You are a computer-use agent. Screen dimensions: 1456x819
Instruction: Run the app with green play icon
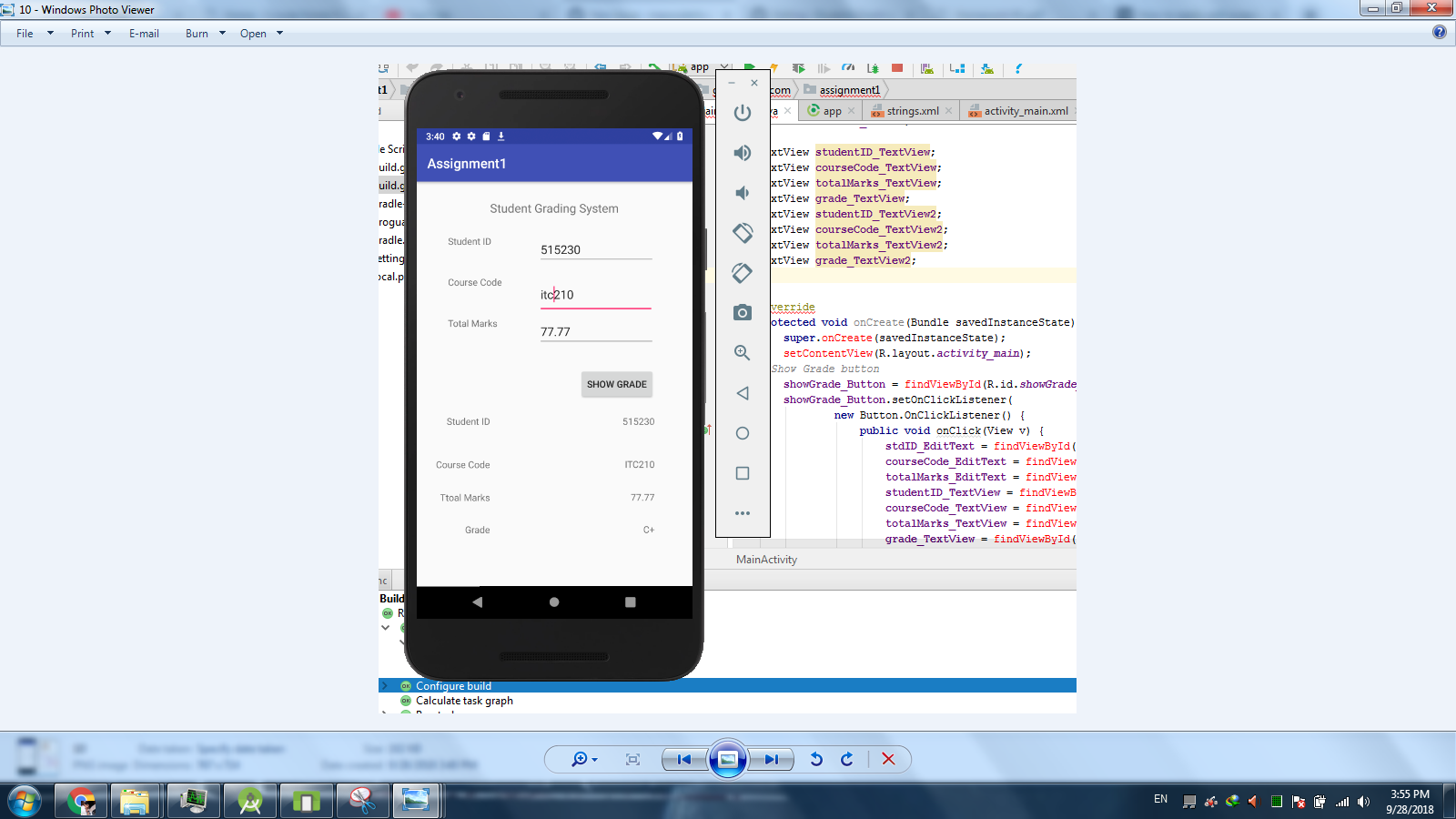(749, 67)
